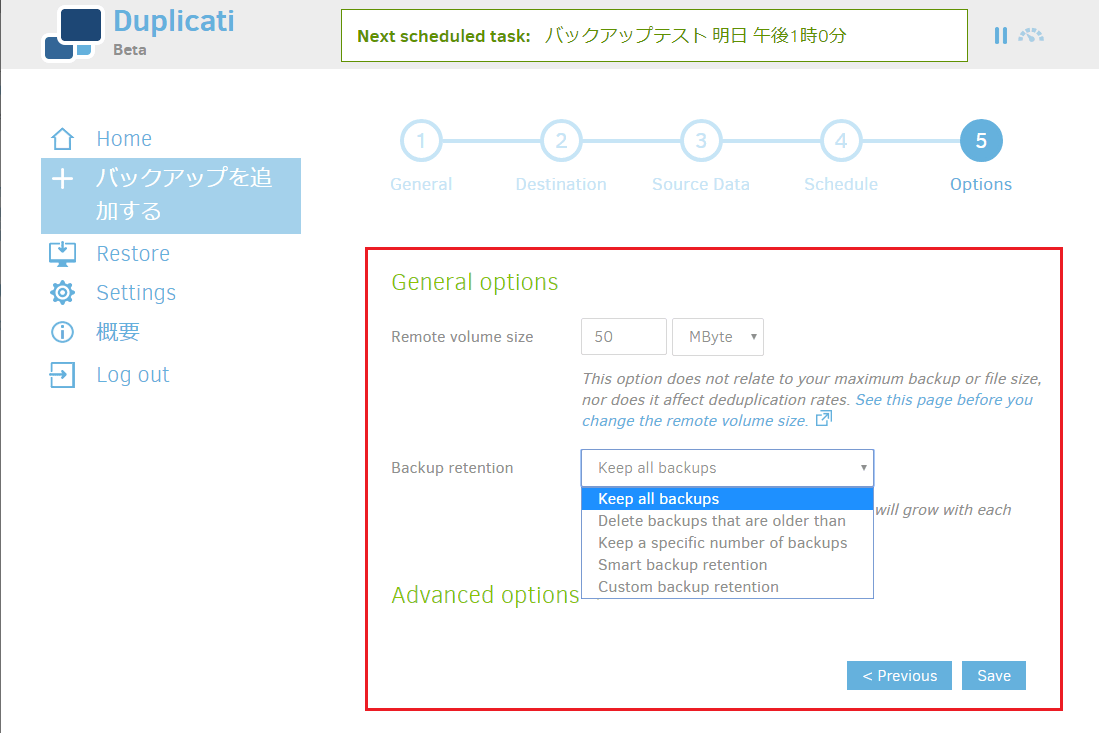The image size is (1099, 733).
Task: Select バックアップを追加する in the sidebar
Action: (x=171, y=196)
